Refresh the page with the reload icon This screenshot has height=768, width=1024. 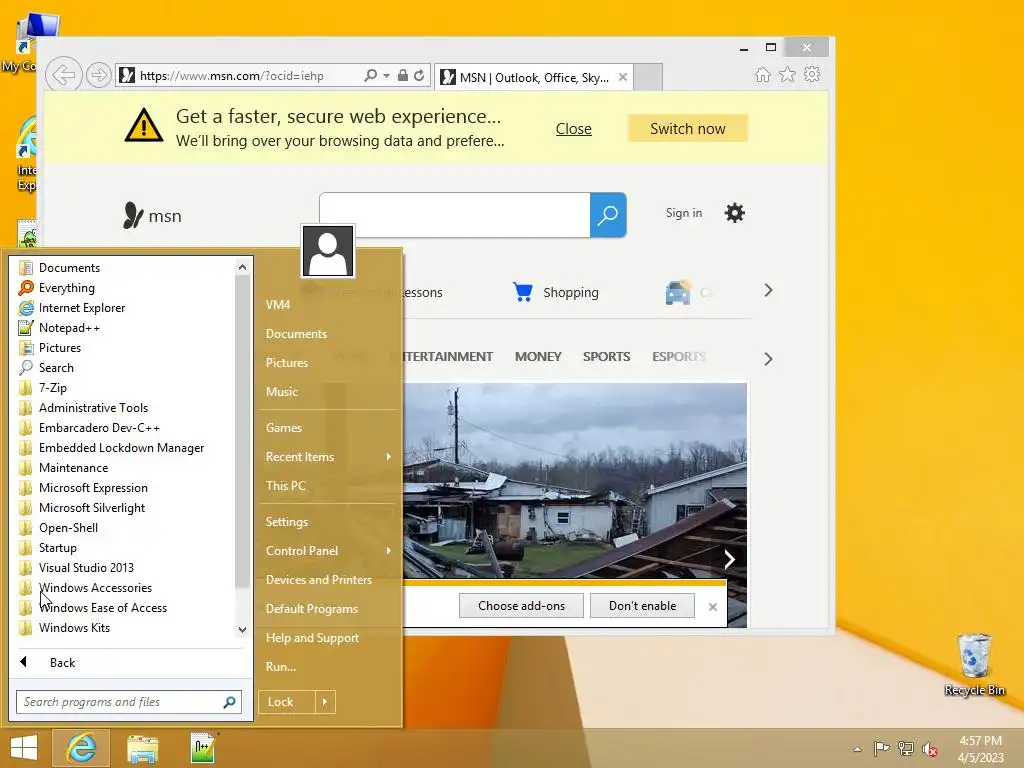pyautogui.click(x=419, y=75)
